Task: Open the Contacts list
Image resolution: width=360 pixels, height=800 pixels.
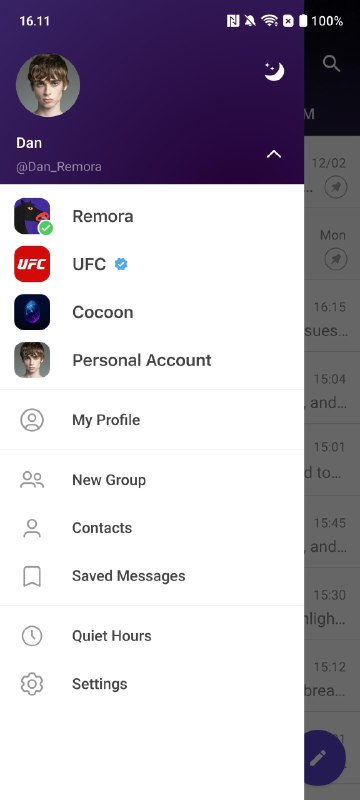Action: click(152, 528)
